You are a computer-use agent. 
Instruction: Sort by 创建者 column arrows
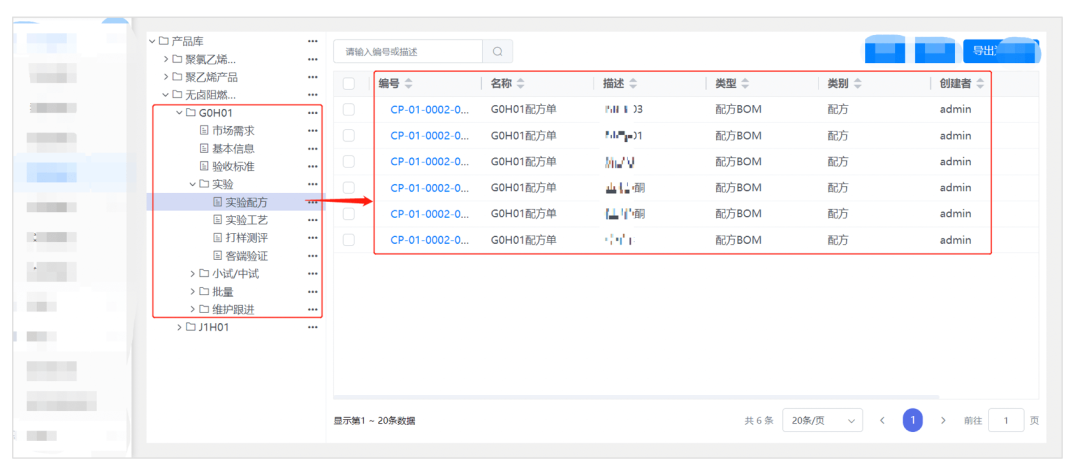(980, 83)
